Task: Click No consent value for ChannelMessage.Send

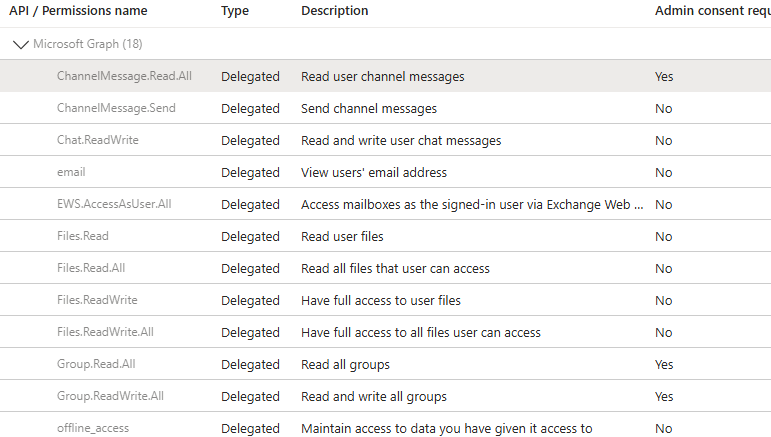Action: (x=663, y=109)
